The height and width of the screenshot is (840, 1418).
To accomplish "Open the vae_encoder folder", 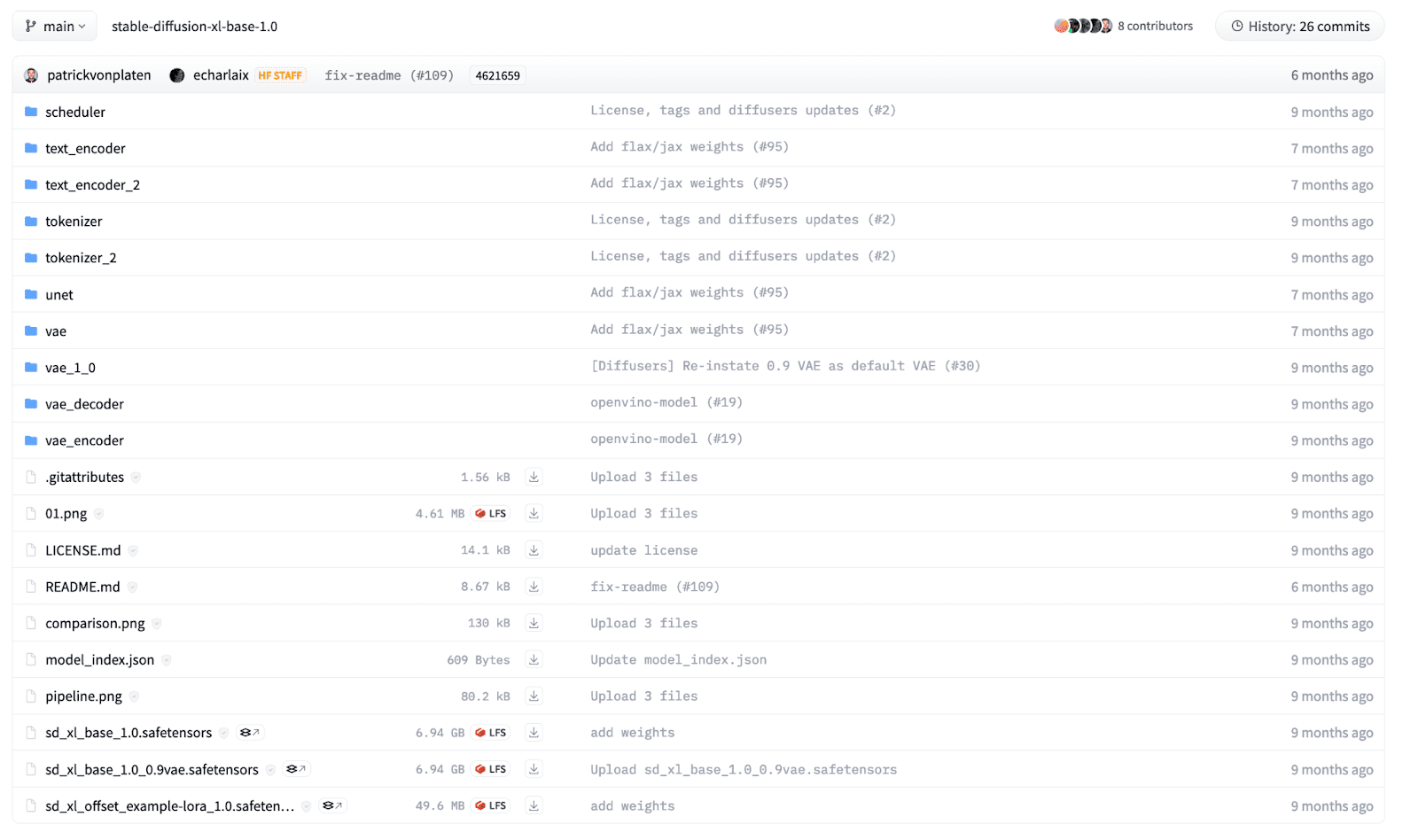I will click(x=84, y=440).
